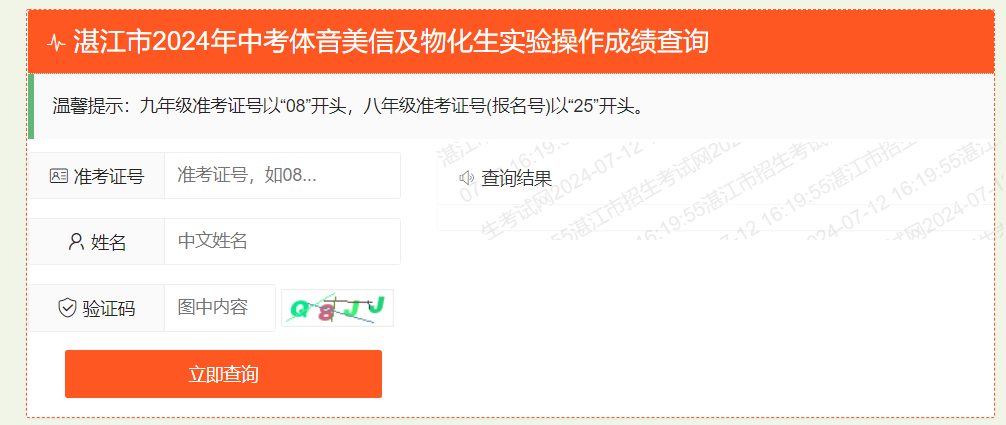
Task: Click the shield icon beside 验证码
Action: click(x=67, y=308)
